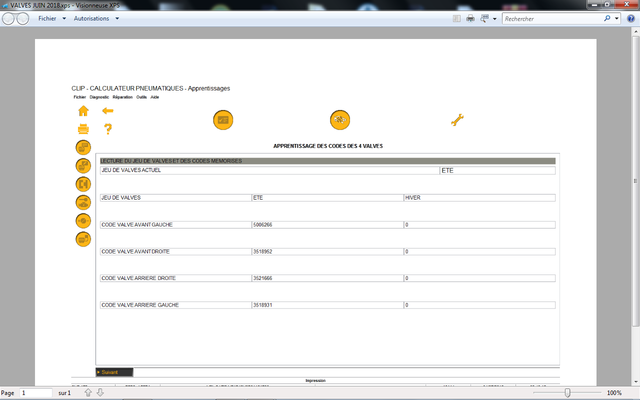
Task: Click the orange printer icon in document
Action: tap(83, 129)
